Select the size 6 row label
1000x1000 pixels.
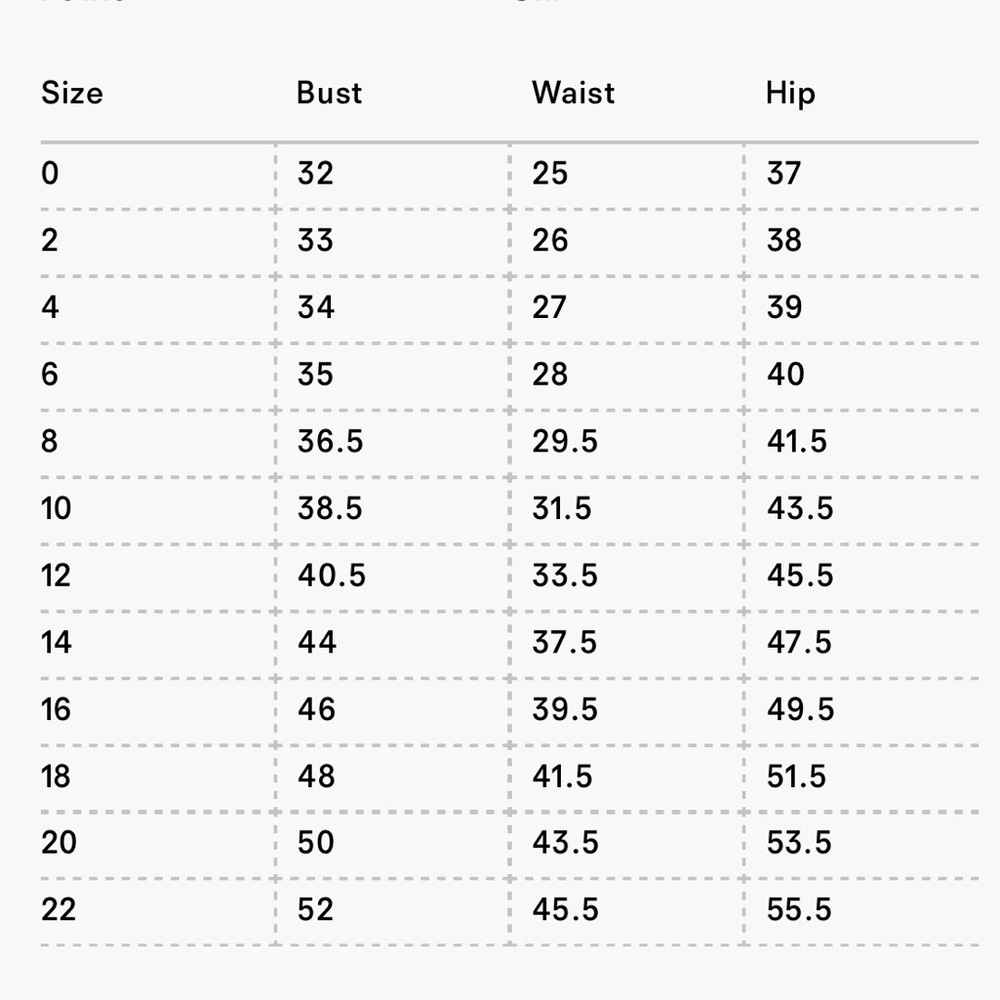point(50,374)
